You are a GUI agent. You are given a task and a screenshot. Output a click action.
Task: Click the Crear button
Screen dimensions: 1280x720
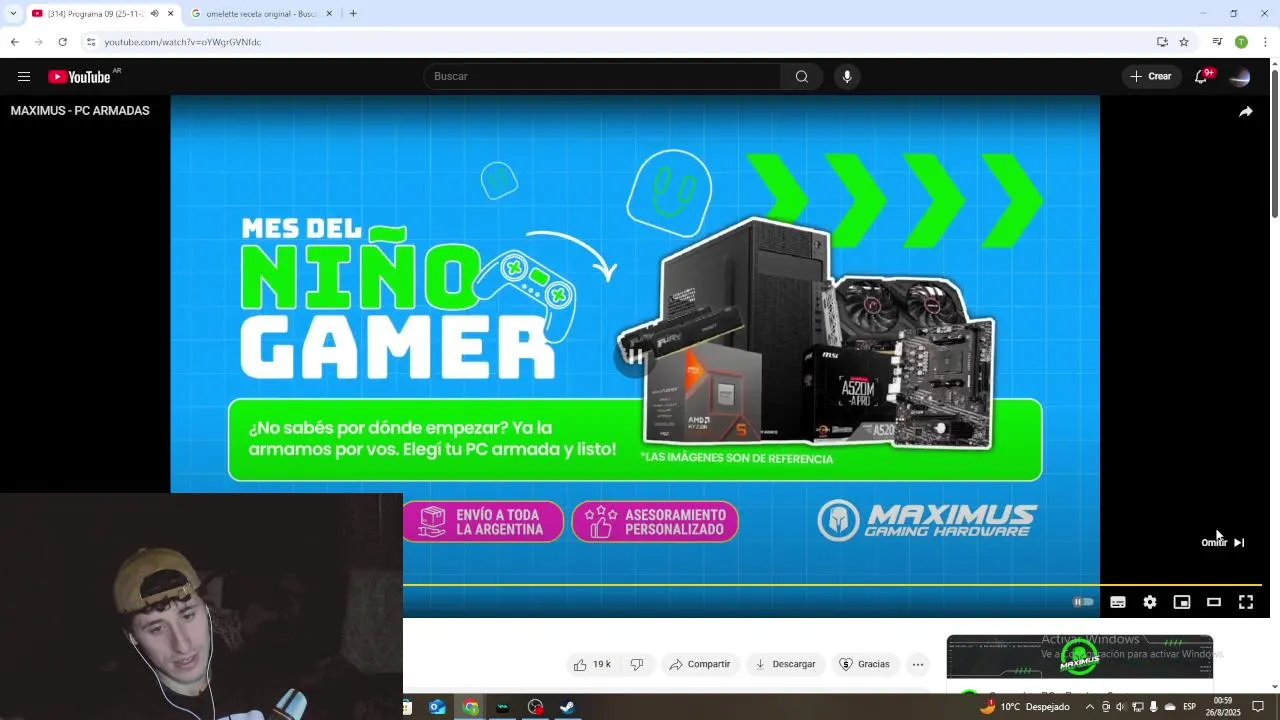1151,77
